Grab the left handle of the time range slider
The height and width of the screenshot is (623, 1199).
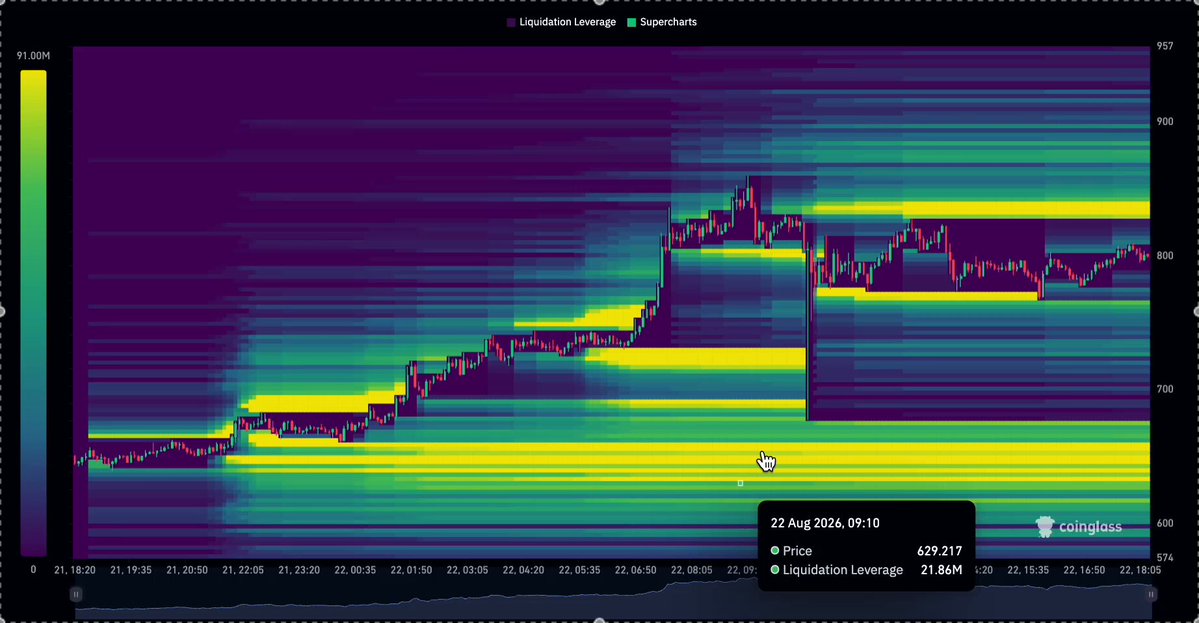point(76,594)
